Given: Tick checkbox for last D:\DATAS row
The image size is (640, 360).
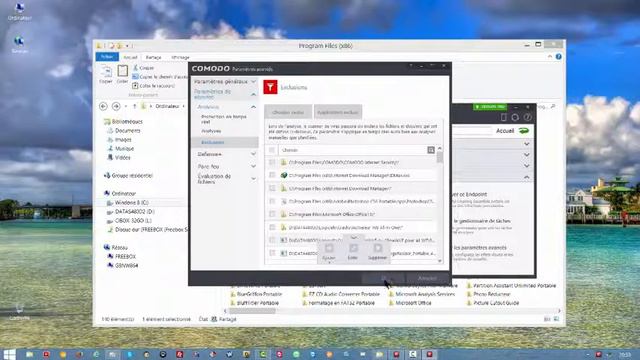Looking at the screenshot, I should pyautogui.click(x=272, y=253).
